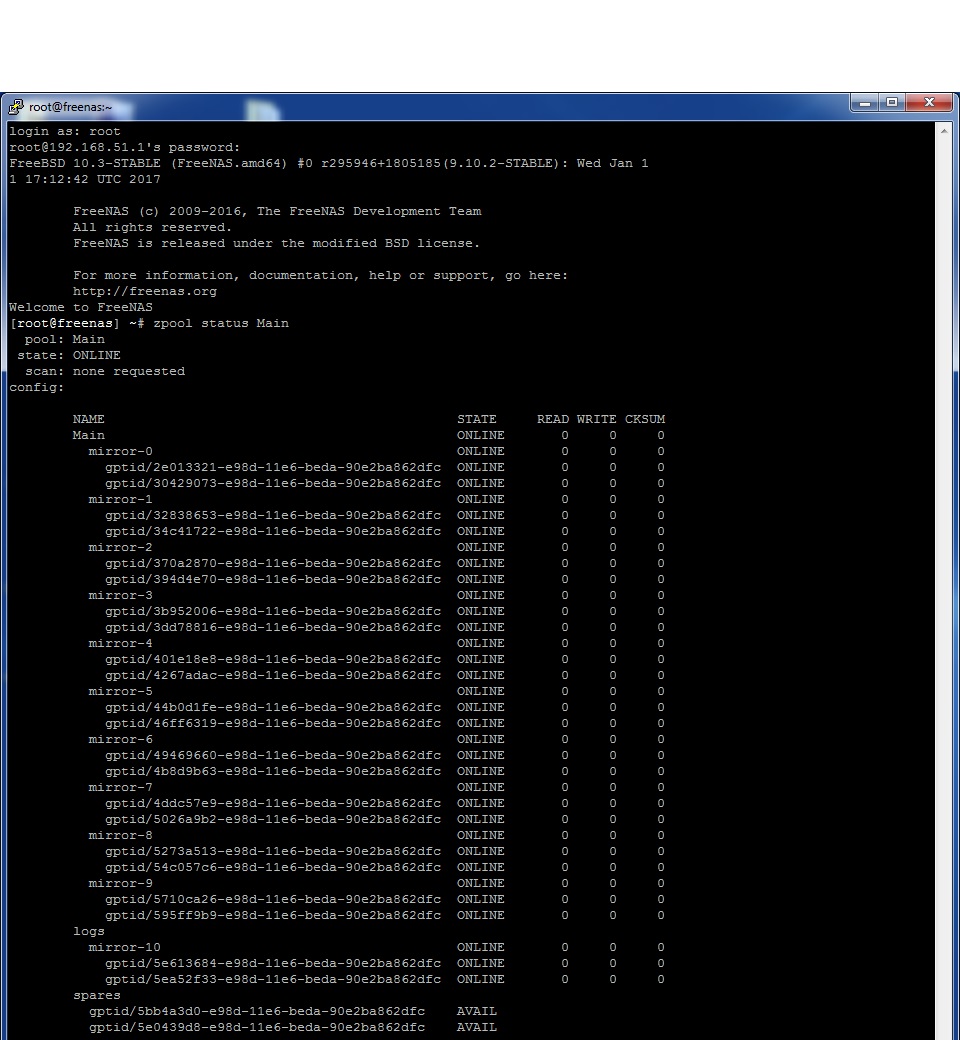Click the 'config:' label
The width and height of the screenshot is (960, 1040).
pyautogui.click(x=36, y=387)
